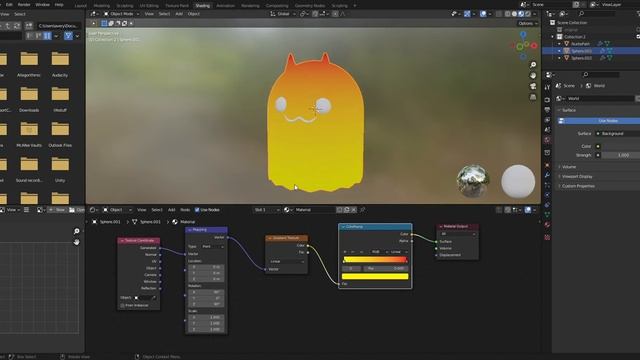Open viewport Options dropdown
The height and width of the screenshot is (360, 640).
(528, 23)
